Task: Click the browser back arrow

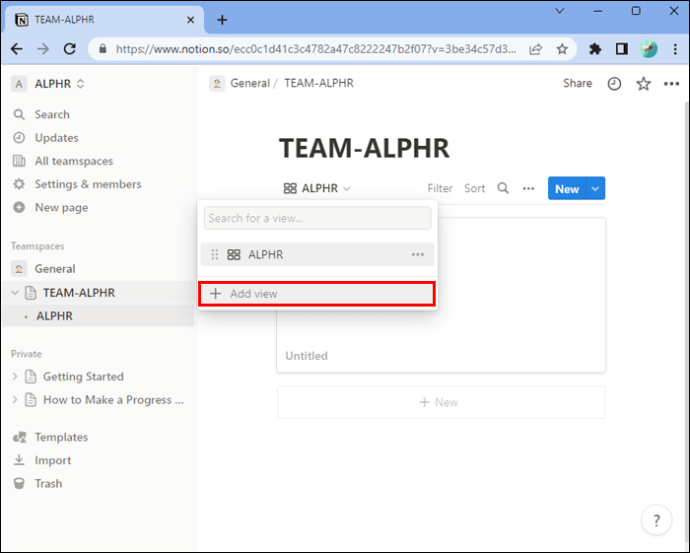Action: [x=17, y=49]
